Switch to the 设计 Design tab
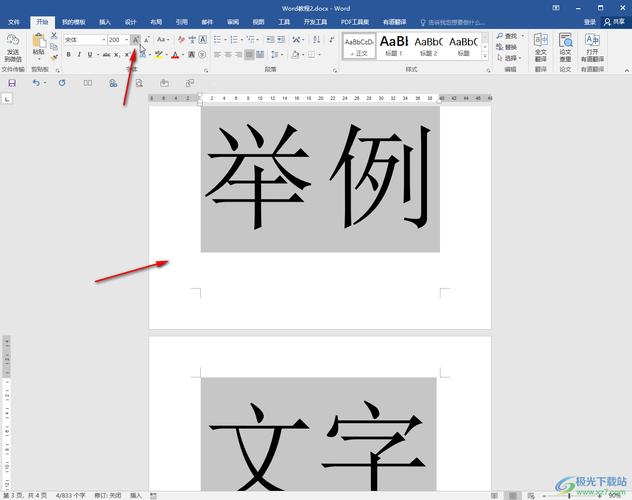 [x=130, y=22]
